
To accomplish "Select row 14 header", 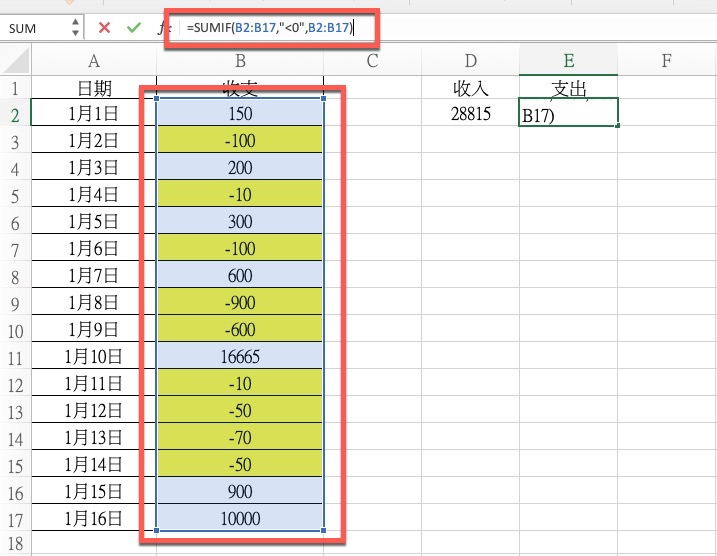I will pyautogui.click(x=15, y=438).
